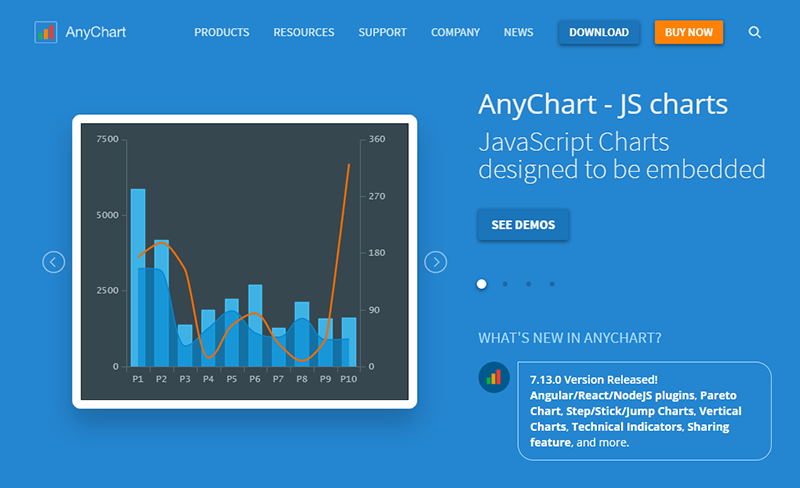
Task: Select the second carousel dot
Action: pos(505,284)
